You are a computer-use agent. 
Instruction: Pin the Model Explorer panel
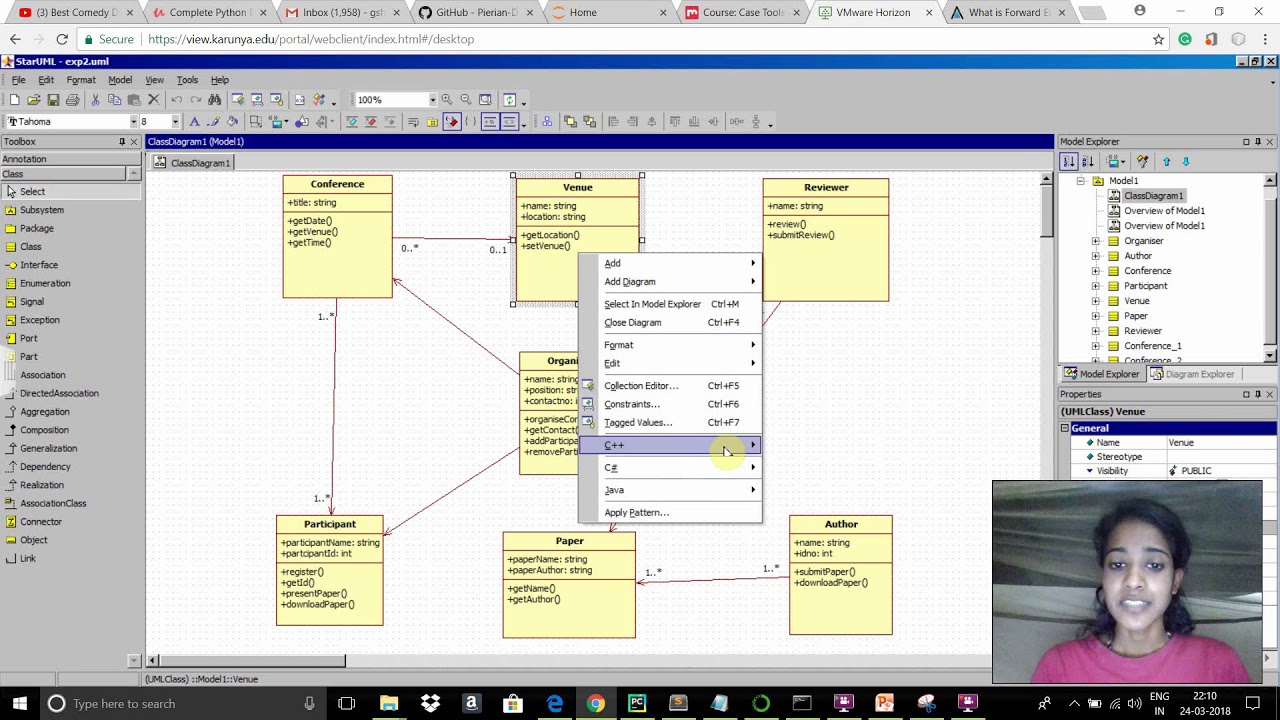(1258, 142)
